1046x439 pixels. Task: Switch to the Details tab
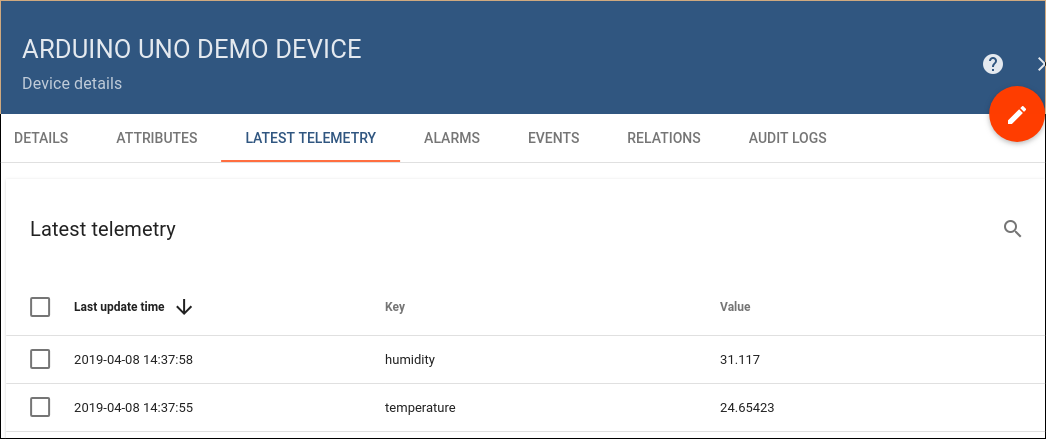(x=41, y=138)
